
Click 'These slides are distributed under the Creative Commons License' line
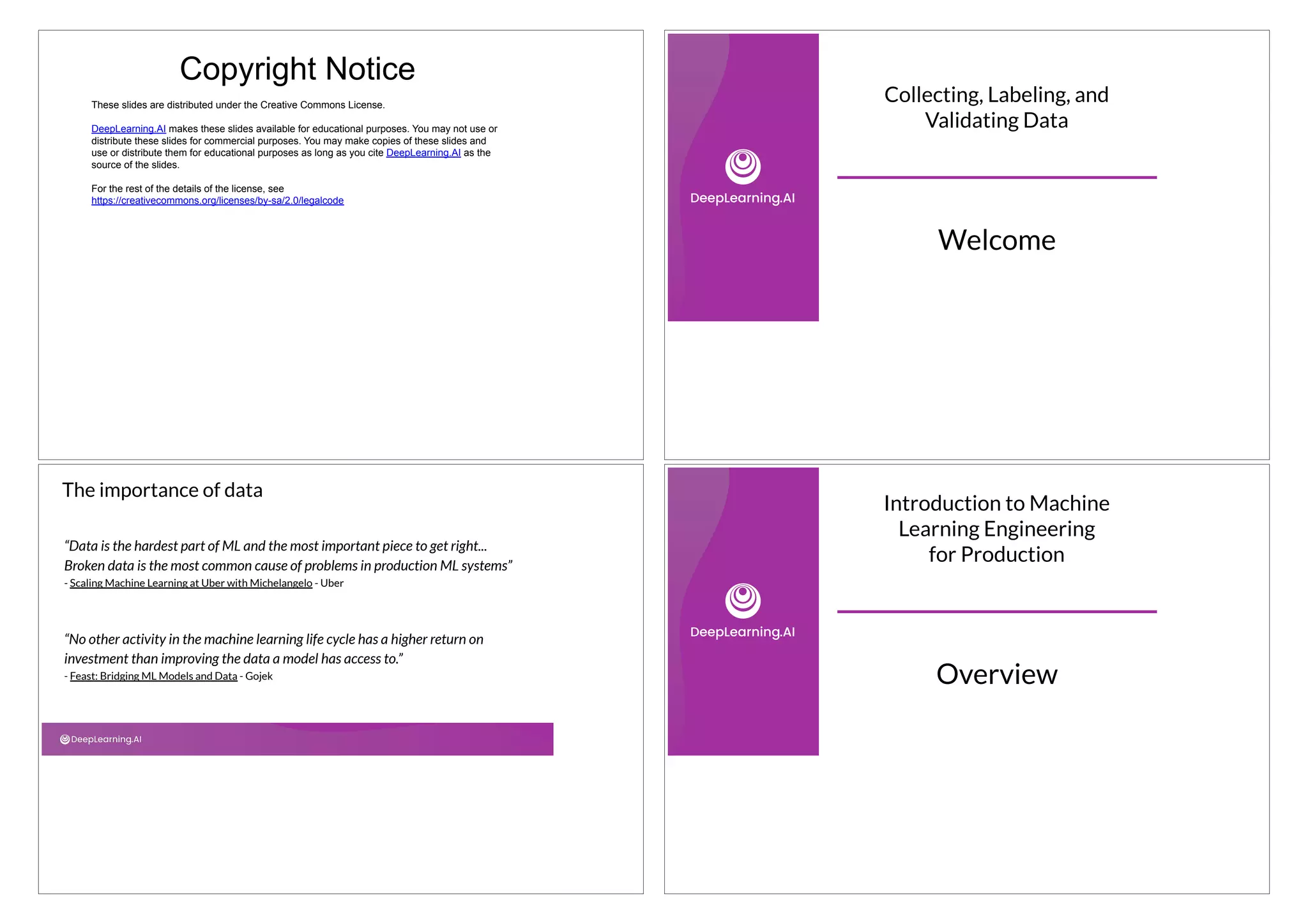238,105
